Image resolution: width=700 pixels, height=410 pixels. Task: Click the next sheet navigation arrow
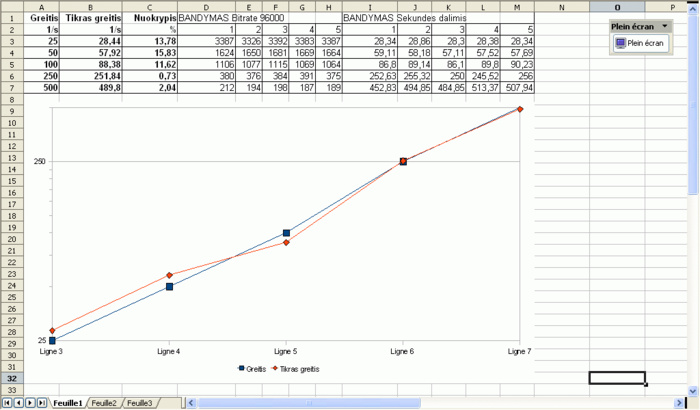pos(30,403)
